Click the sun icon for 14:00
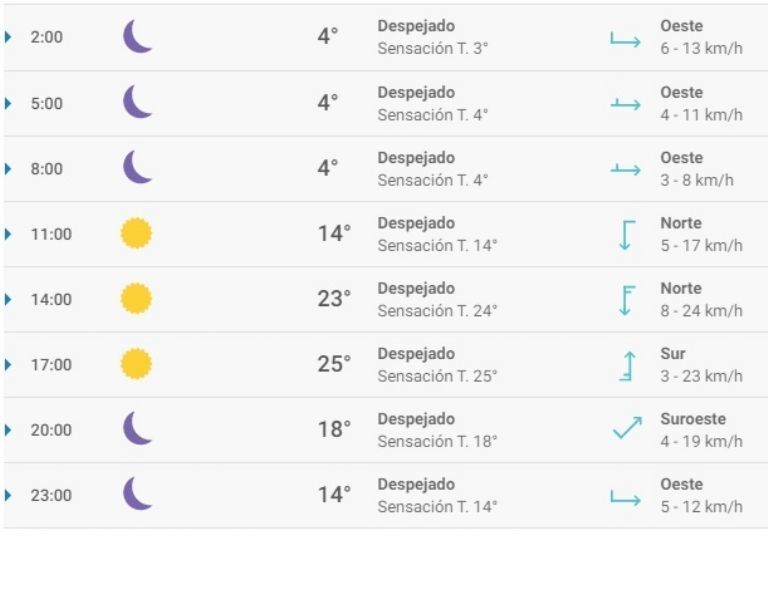 pyautogui.click(x=136, y=299)
